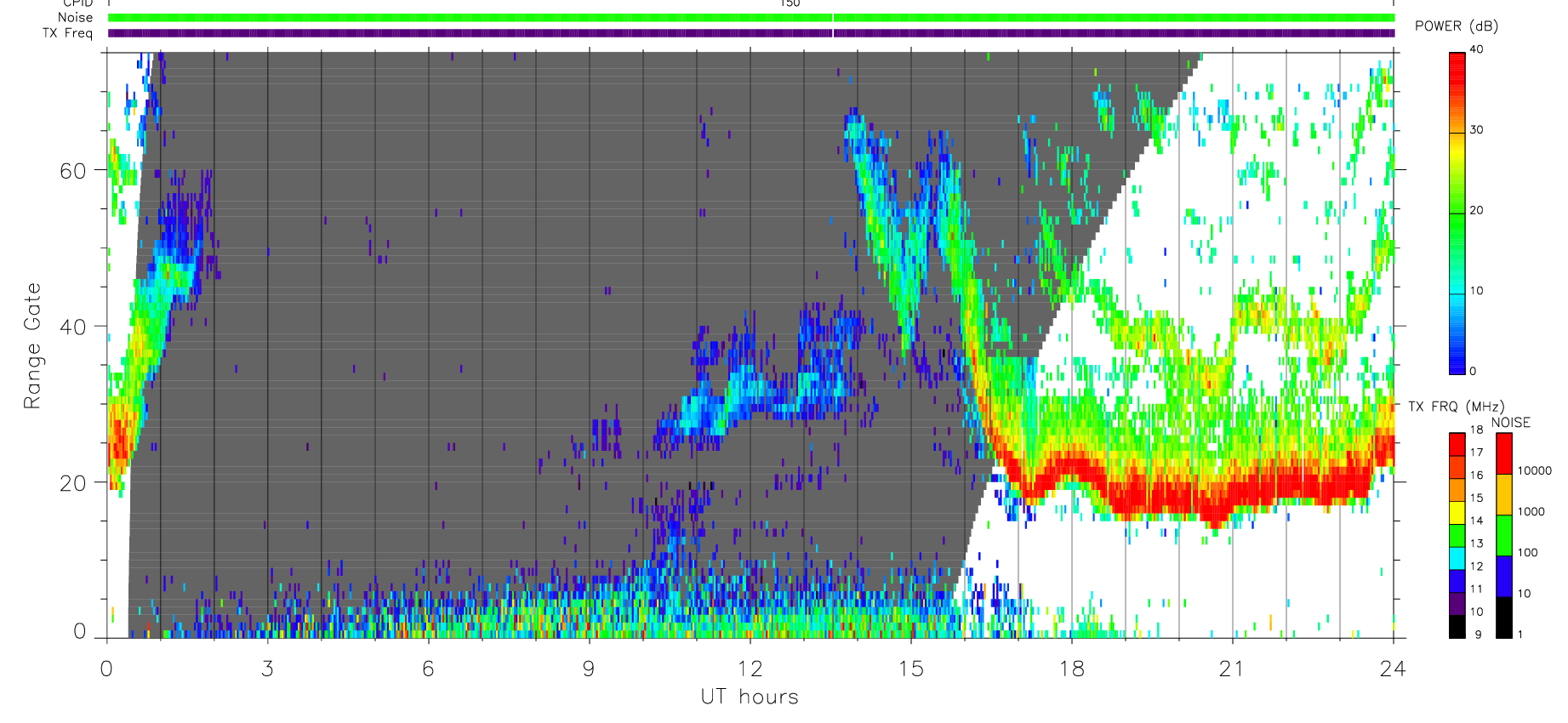The height and width of the screenshot is (723, 1568).
Task: Select the 6 tick label on UT hours axis
Action: coord(428,669)
